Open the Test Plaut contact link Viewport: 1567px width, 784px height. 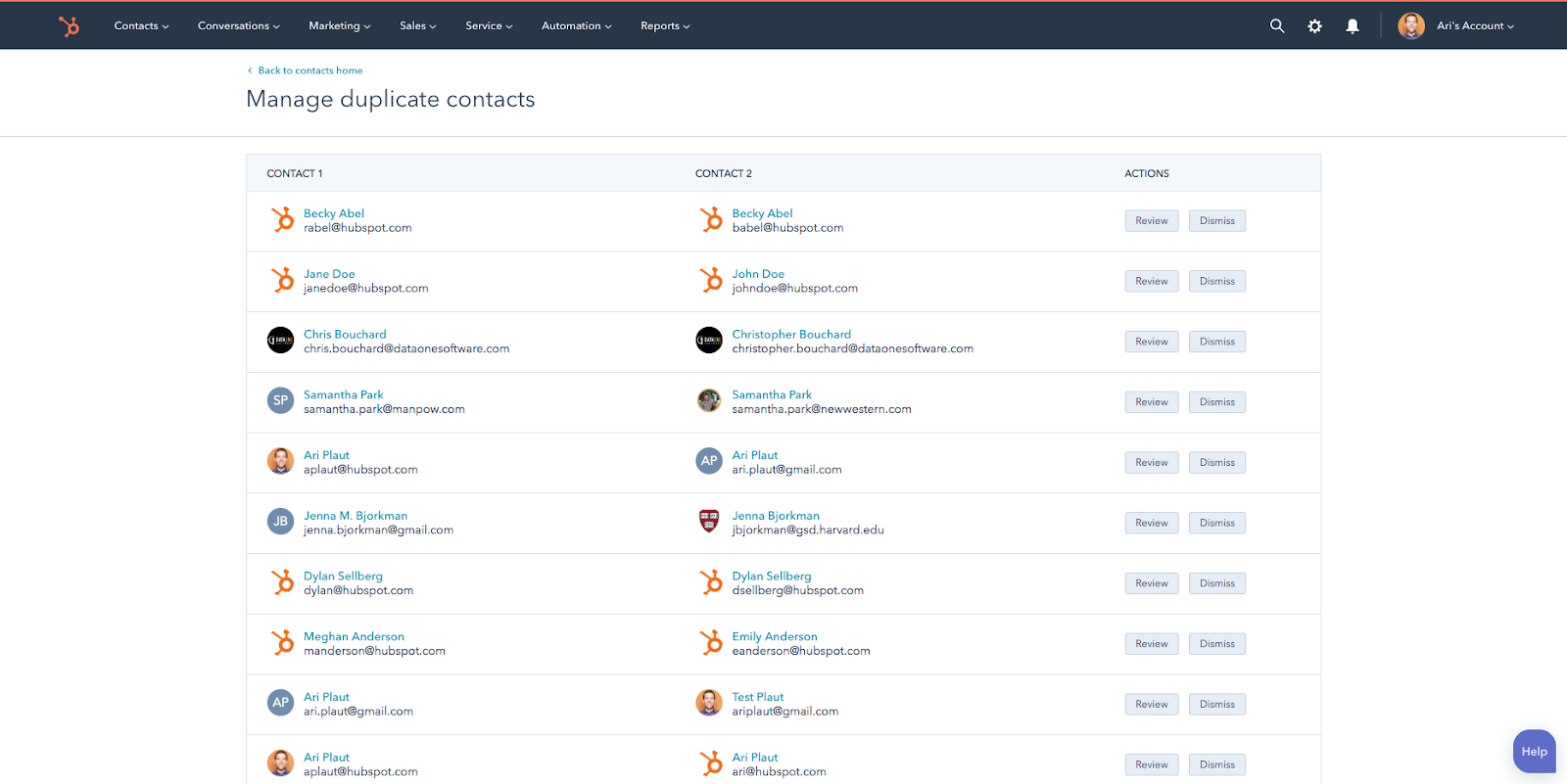click(x=758, y=698)
